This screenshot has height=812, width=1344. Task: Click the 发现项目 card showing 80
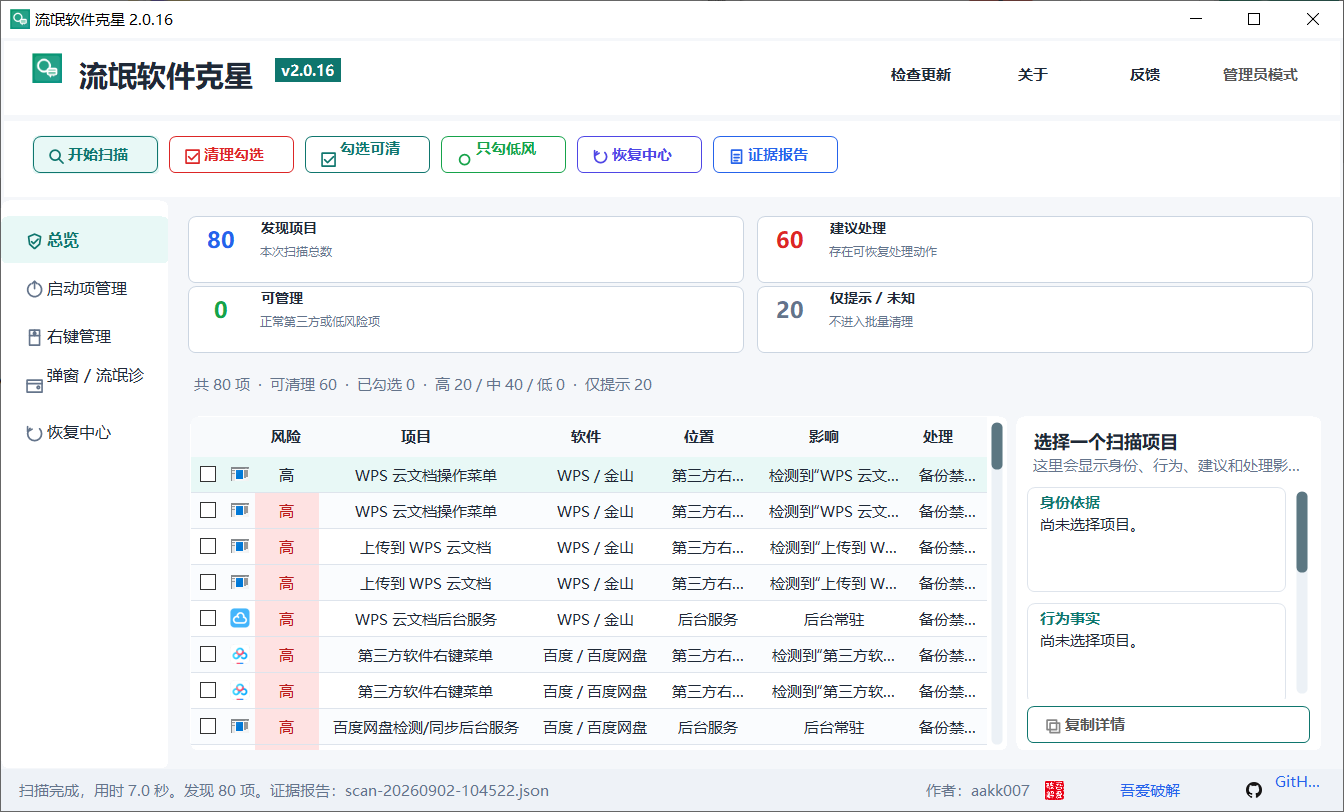pos(466,249)
